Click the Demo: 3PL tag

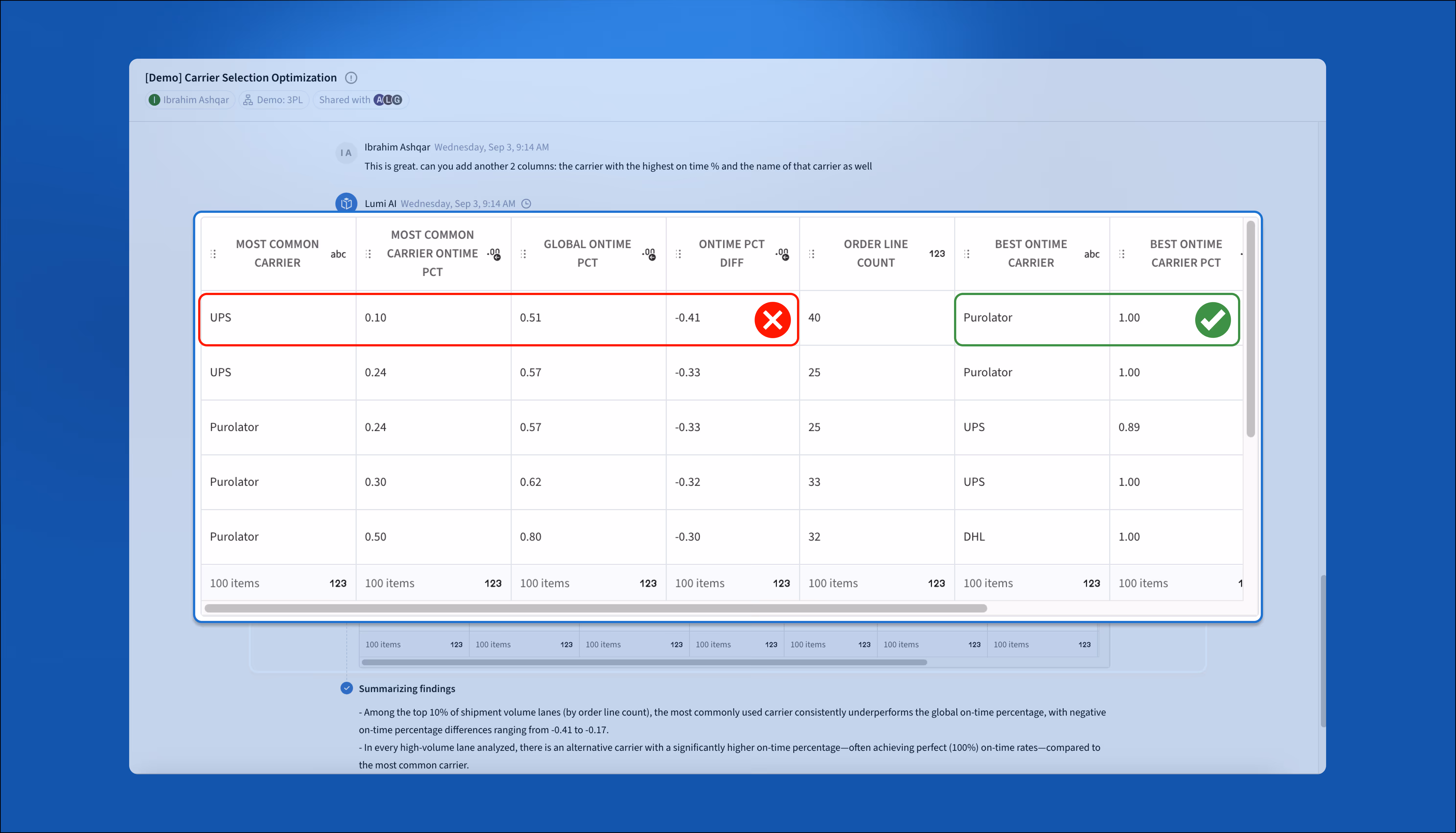coord(273,100)
